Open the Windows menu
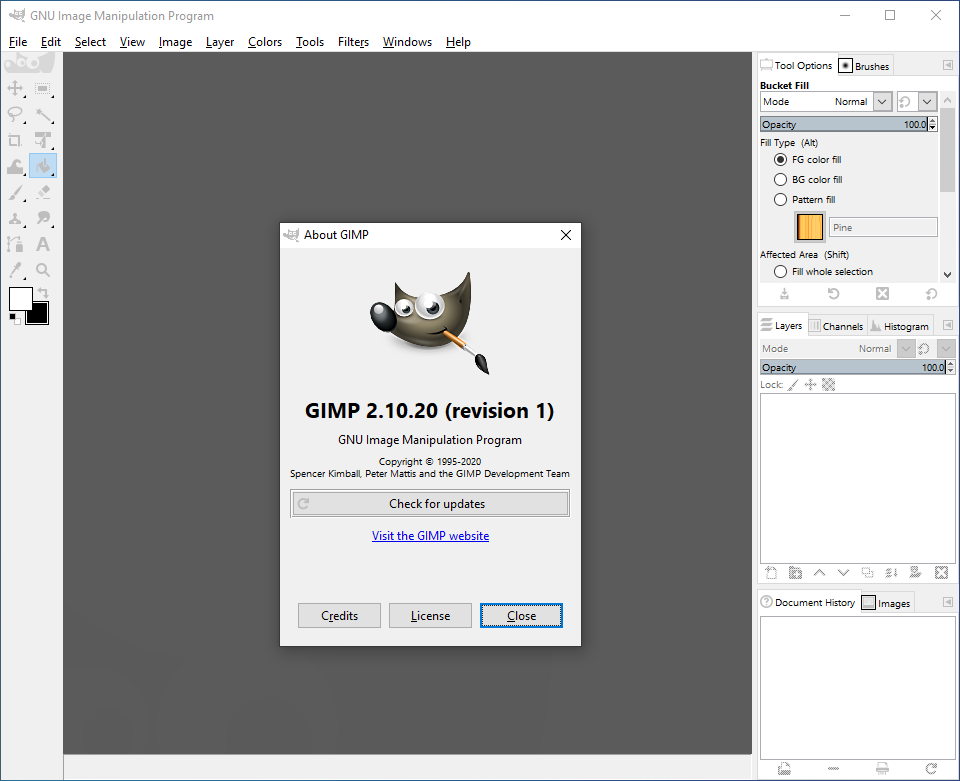Screen dimensions: 960x781 [407, 42]
